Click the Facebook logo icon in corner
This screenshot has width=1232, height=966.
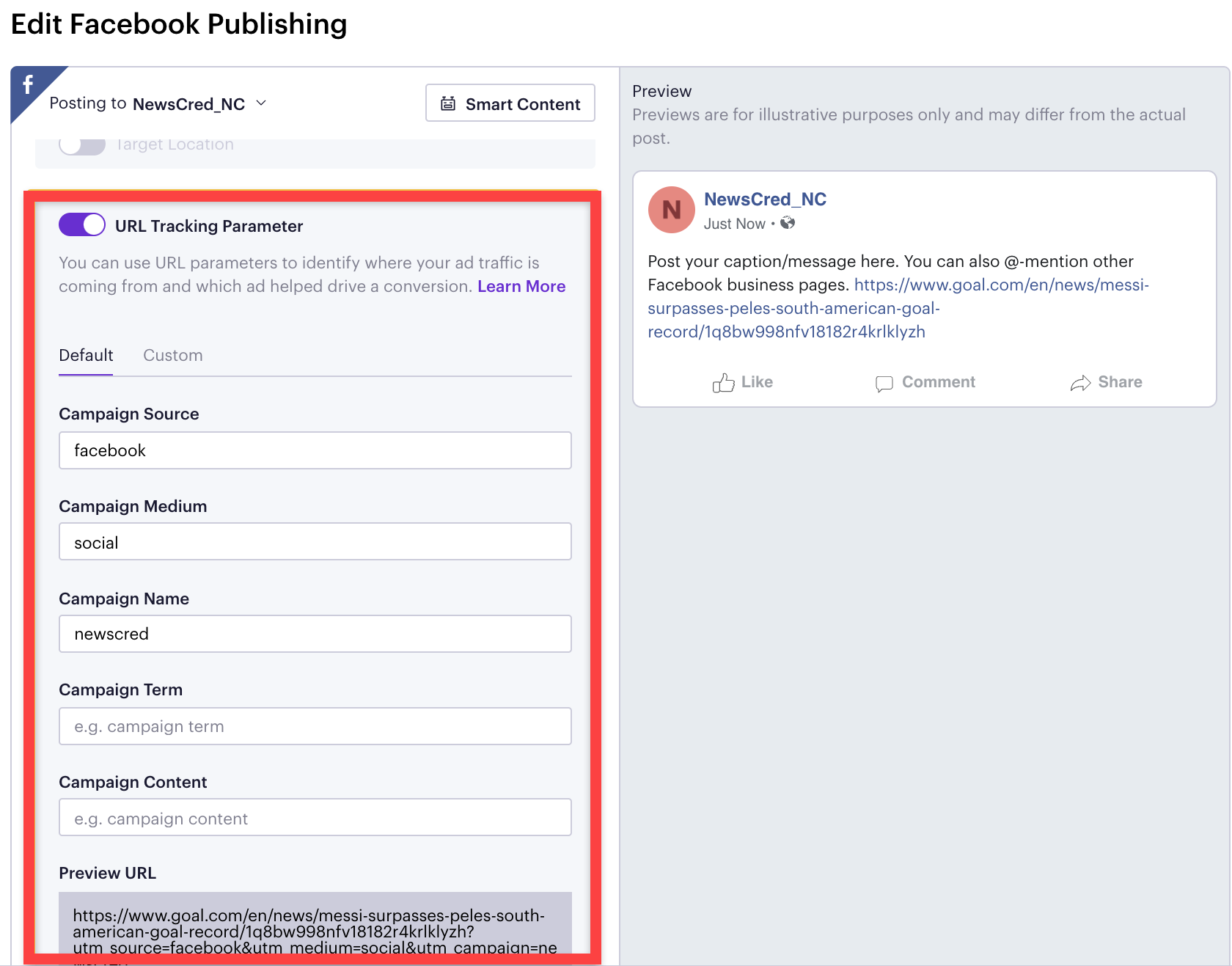point(28,85)
